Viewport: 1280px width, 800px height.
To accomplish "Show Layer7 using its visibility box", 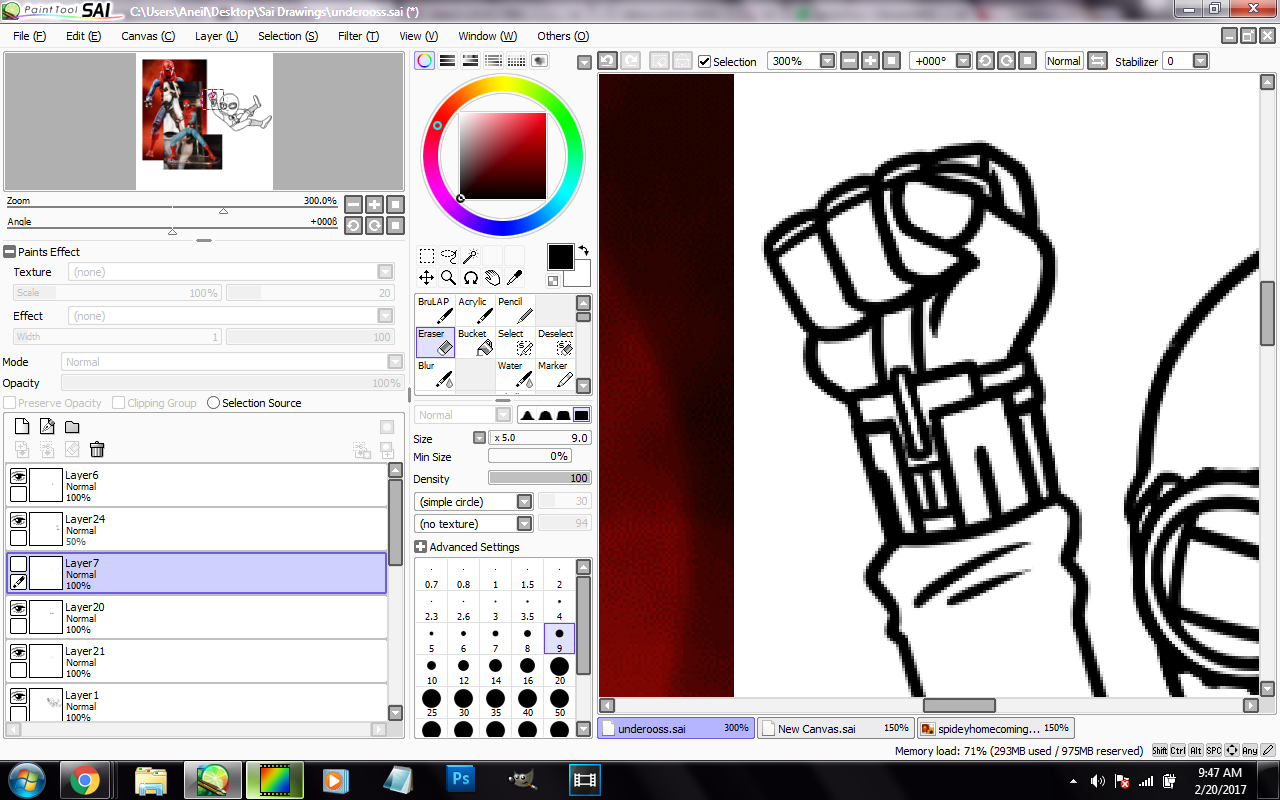I will [18, 565].
